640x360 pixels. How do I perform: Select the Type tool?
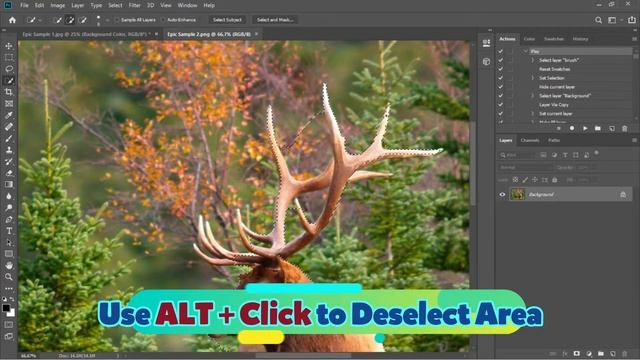click(x=9, y=231)
